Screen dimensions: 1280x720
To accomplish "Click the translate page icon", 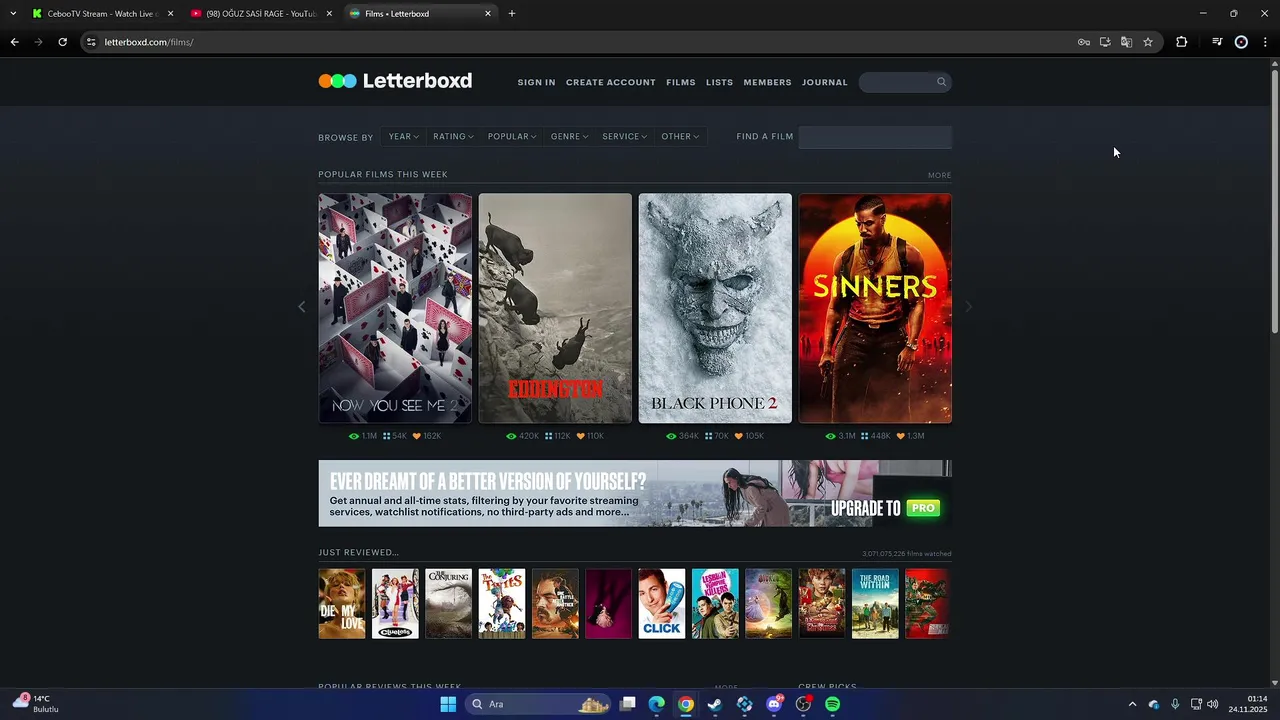I will coord(1126,42).
